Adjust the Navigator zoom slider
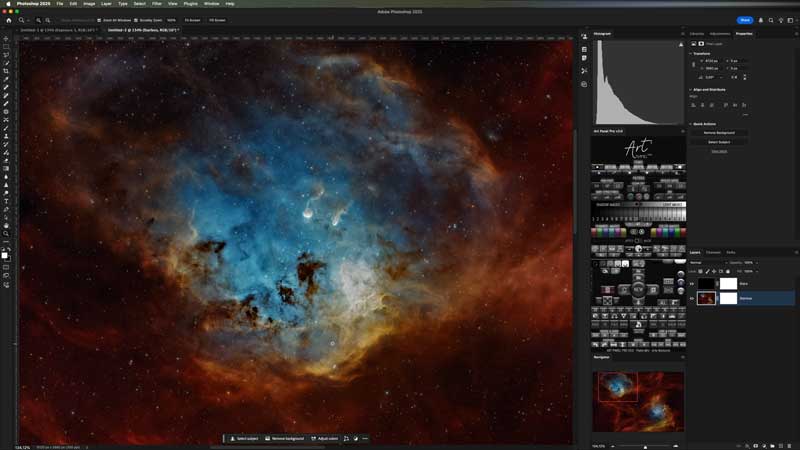 pos(645,446)
